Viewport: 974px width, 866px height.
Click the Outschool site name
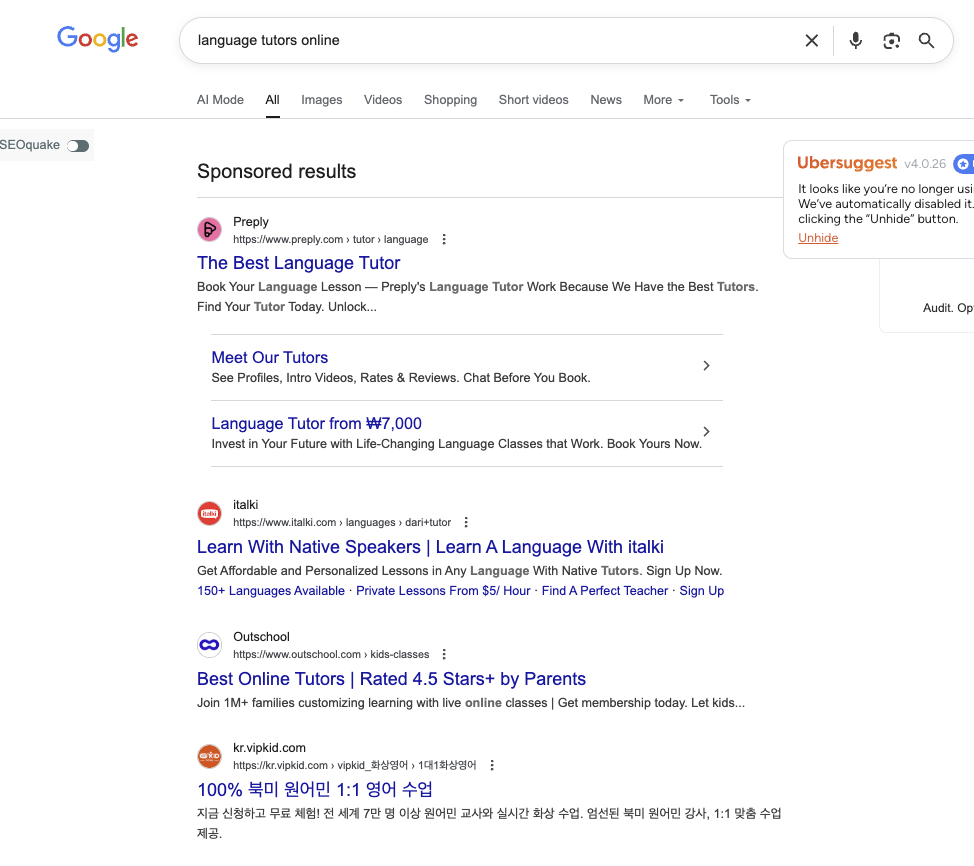(262, 637)
